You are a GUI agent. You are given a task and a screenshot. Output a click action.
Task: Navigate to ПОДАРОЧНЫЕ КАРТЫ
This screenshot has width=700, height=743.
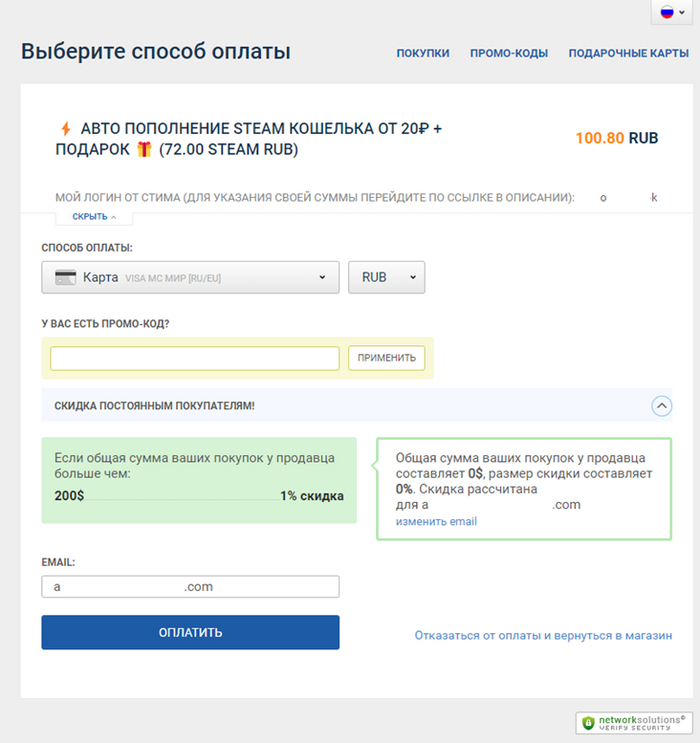tap(629, 53)
